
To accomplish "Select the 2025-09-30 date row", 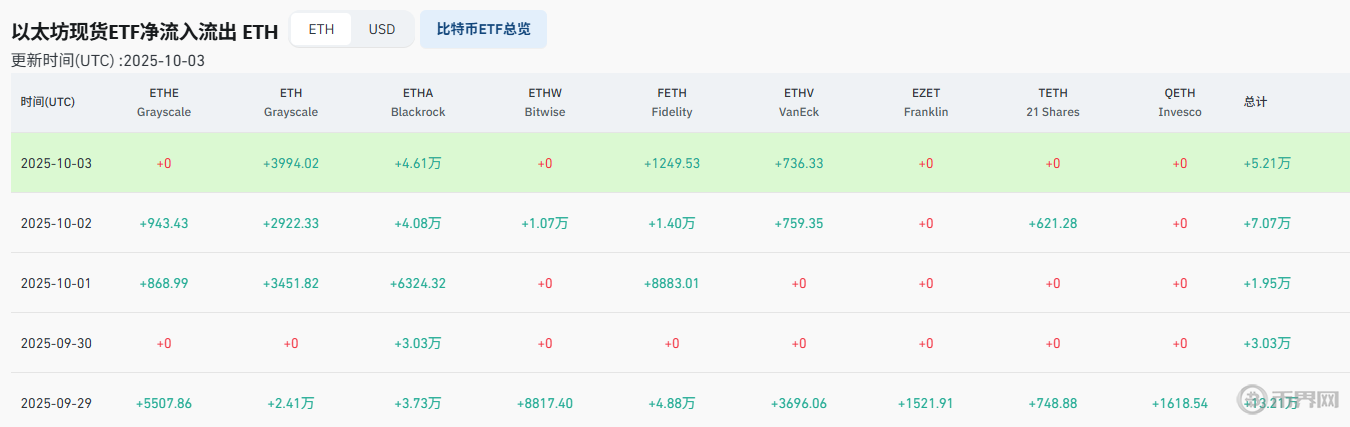I will (x=56, y=343).
